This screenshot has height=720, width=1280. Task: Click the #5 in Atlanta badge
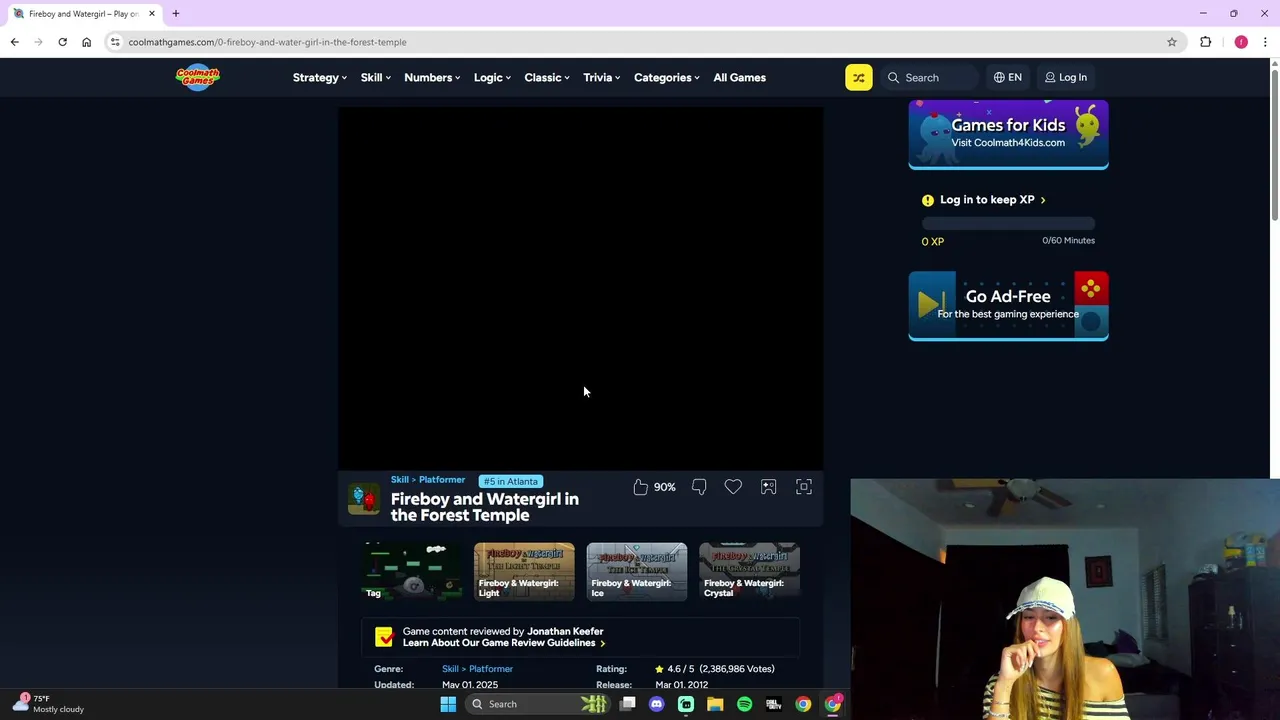click(x=510, y=481)
